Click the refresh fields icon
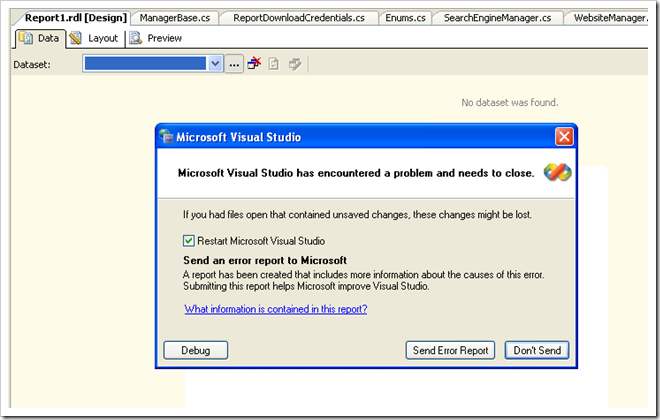 click(274, 64)
